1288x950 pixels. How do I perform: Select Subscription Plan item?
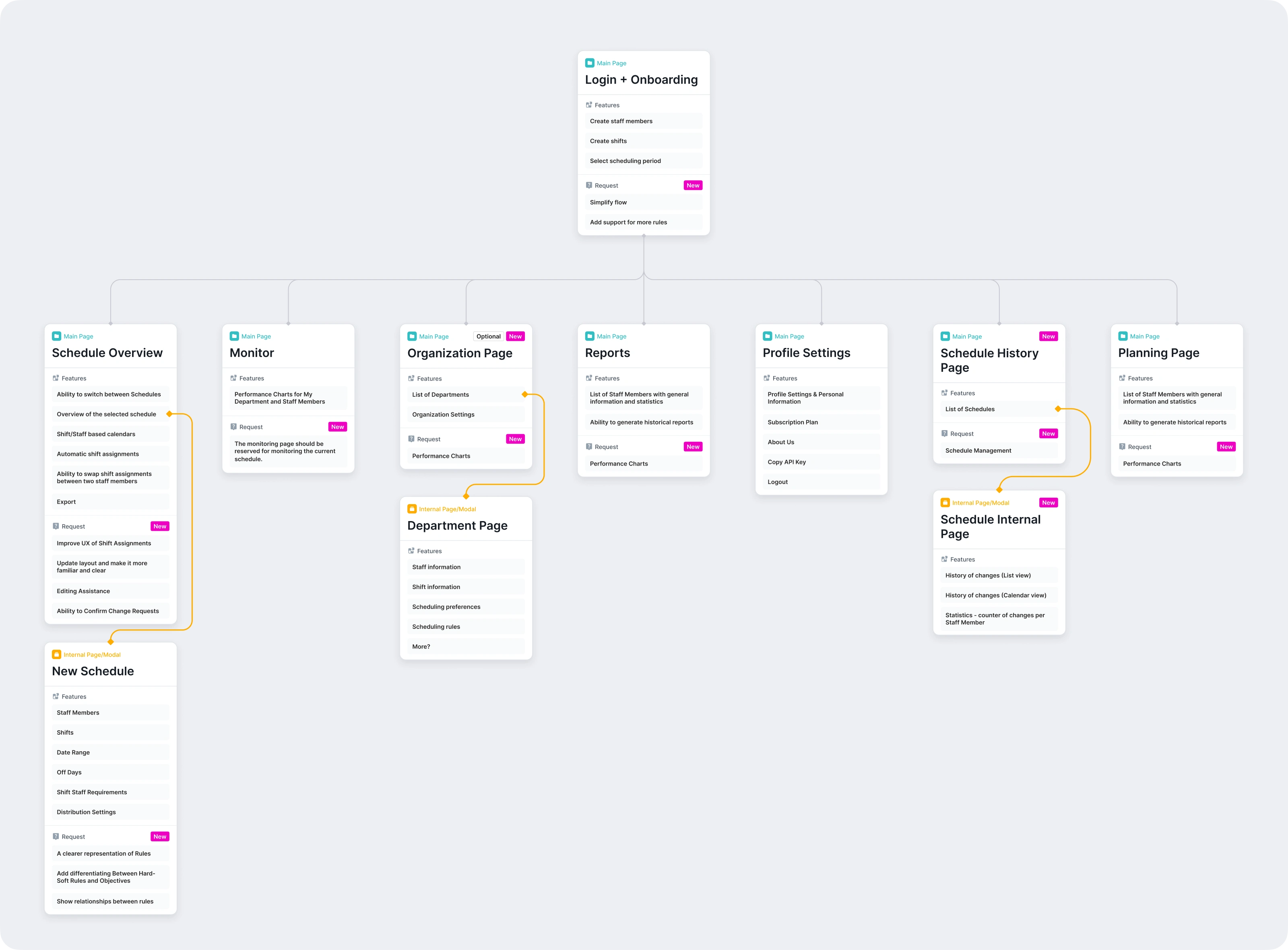(x=792, y=422)
